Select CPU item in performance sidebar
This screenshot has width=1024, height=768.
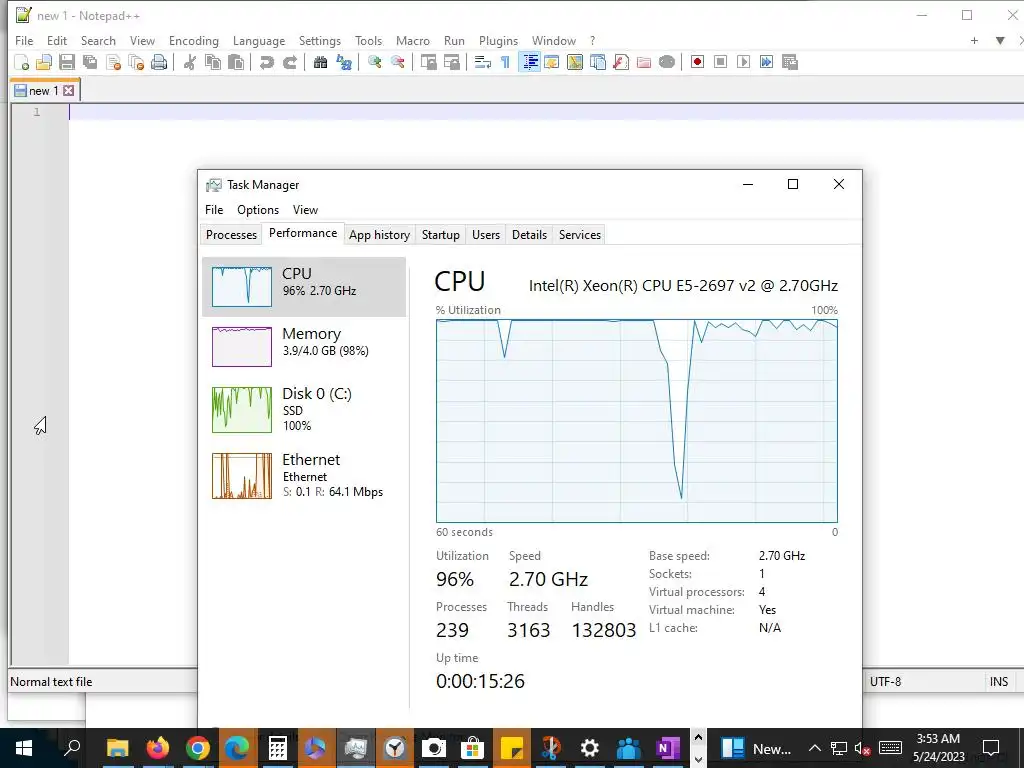pyautogui.click(x=304, y=286)
